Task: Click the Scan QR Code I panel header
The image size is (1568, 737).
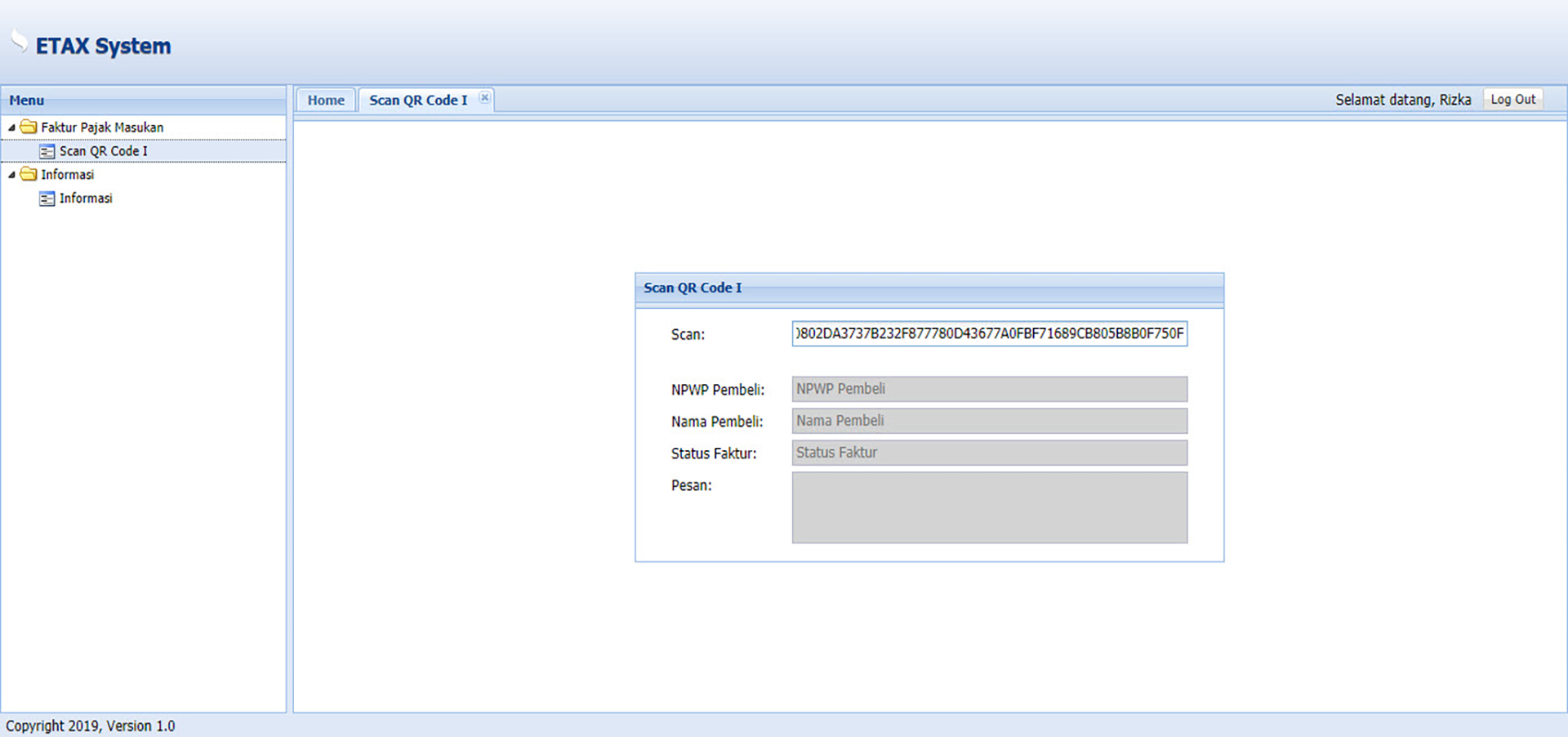Action: [x=929, y=288]
